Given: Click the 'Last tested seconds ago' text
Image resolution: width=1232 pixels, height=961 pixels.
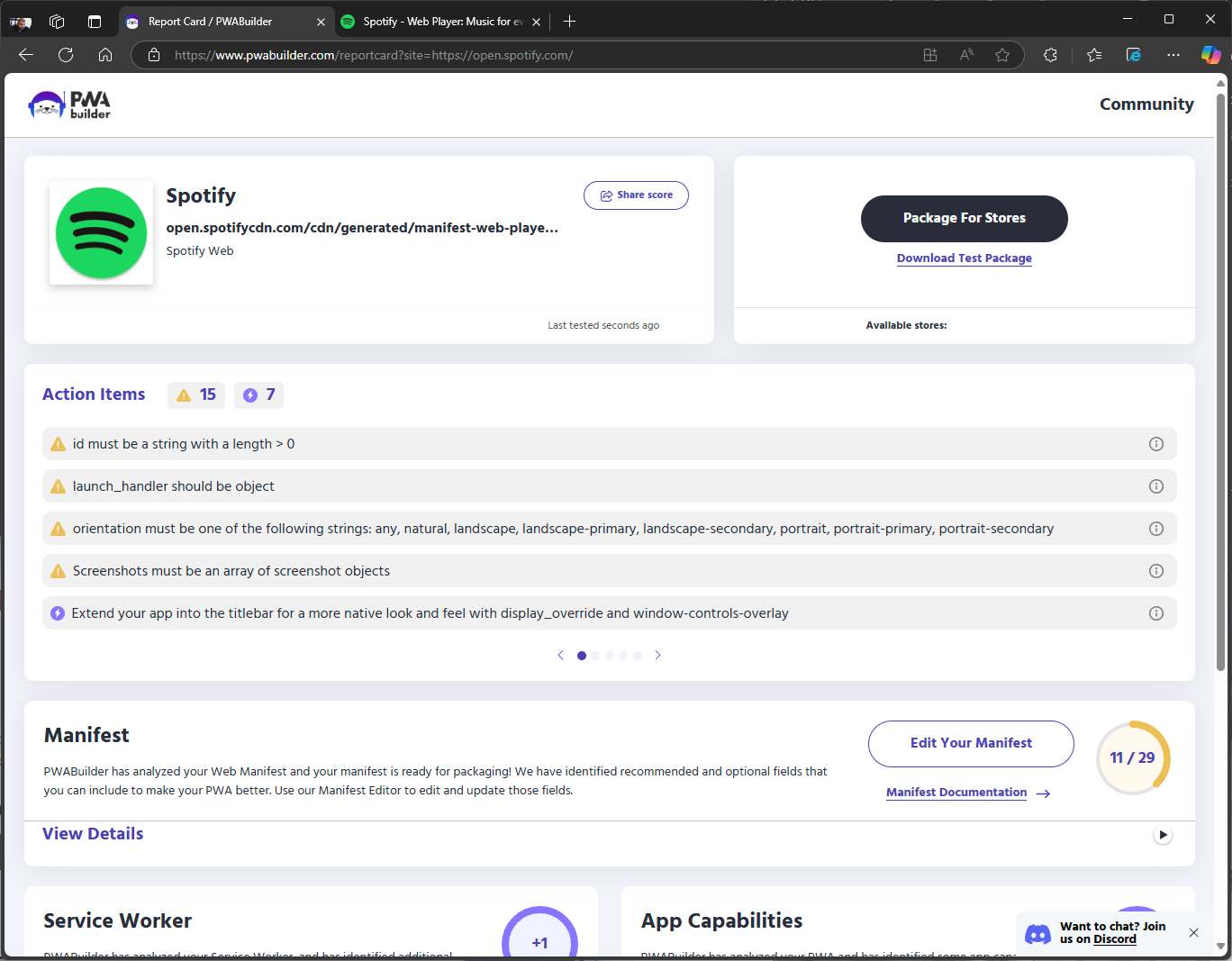Looking at the screenshot, I should click(603, 325).
